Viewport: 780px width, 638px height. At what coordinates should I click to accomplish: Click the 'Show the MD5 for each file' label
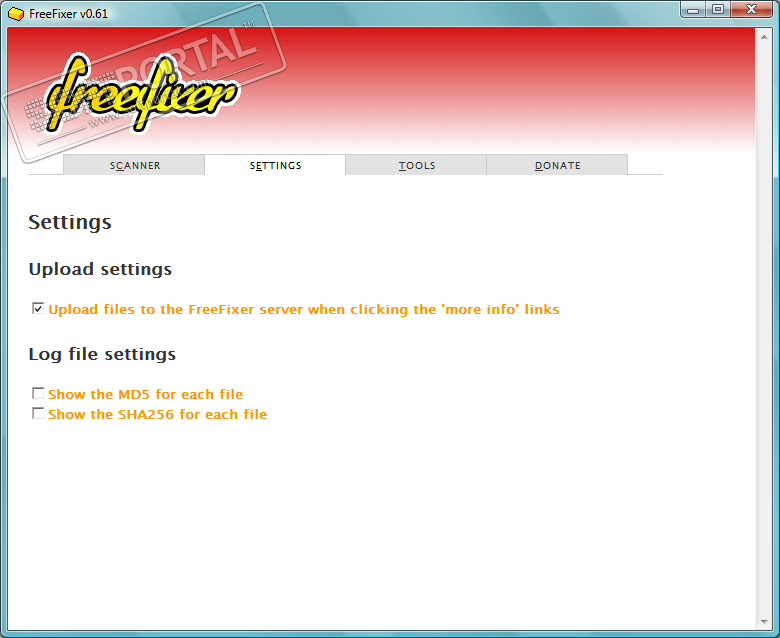tap(146, 394)
